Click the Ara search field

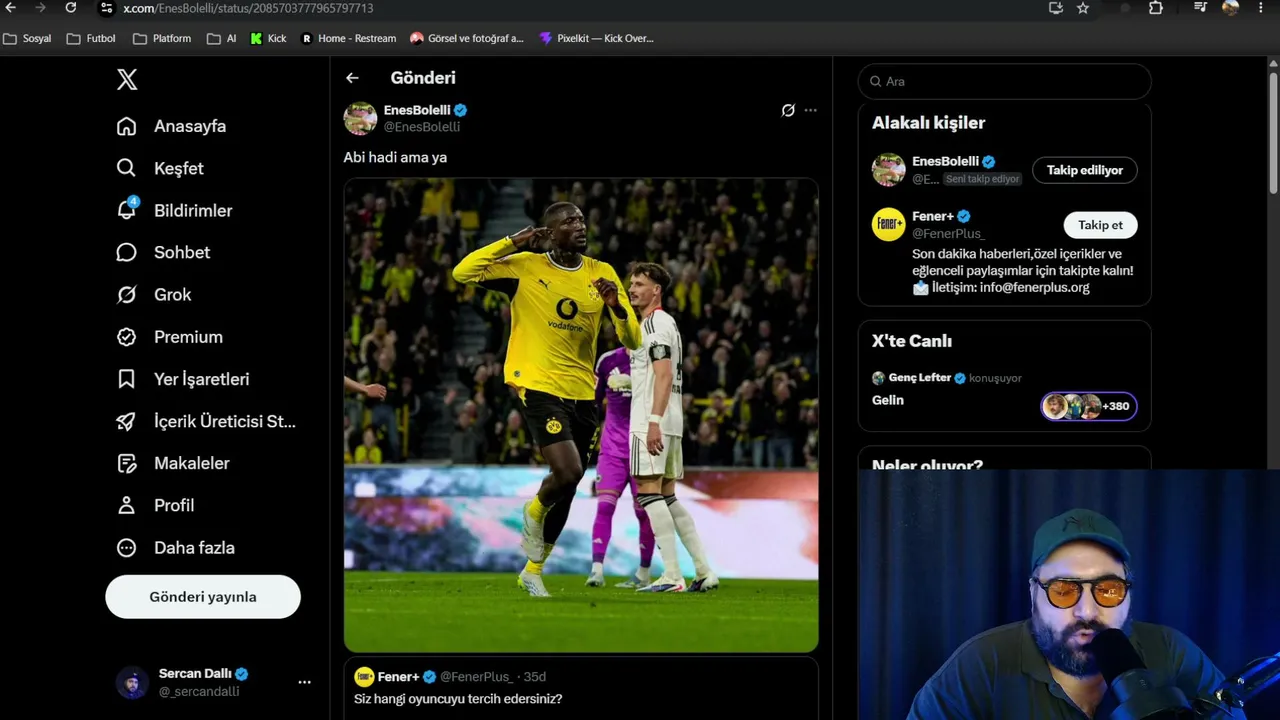1004,81
